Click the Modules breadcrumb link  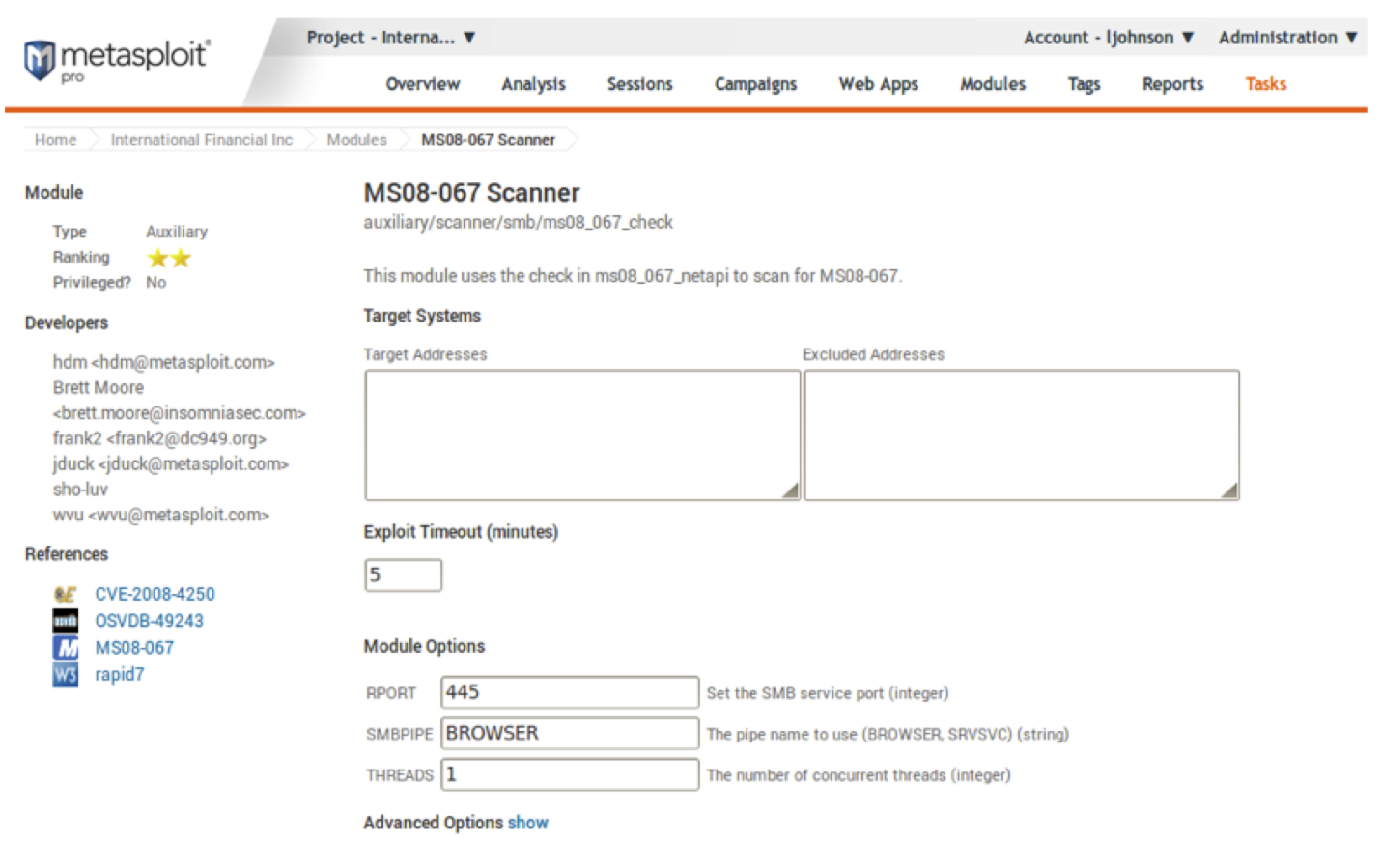(x=356, y=140)
